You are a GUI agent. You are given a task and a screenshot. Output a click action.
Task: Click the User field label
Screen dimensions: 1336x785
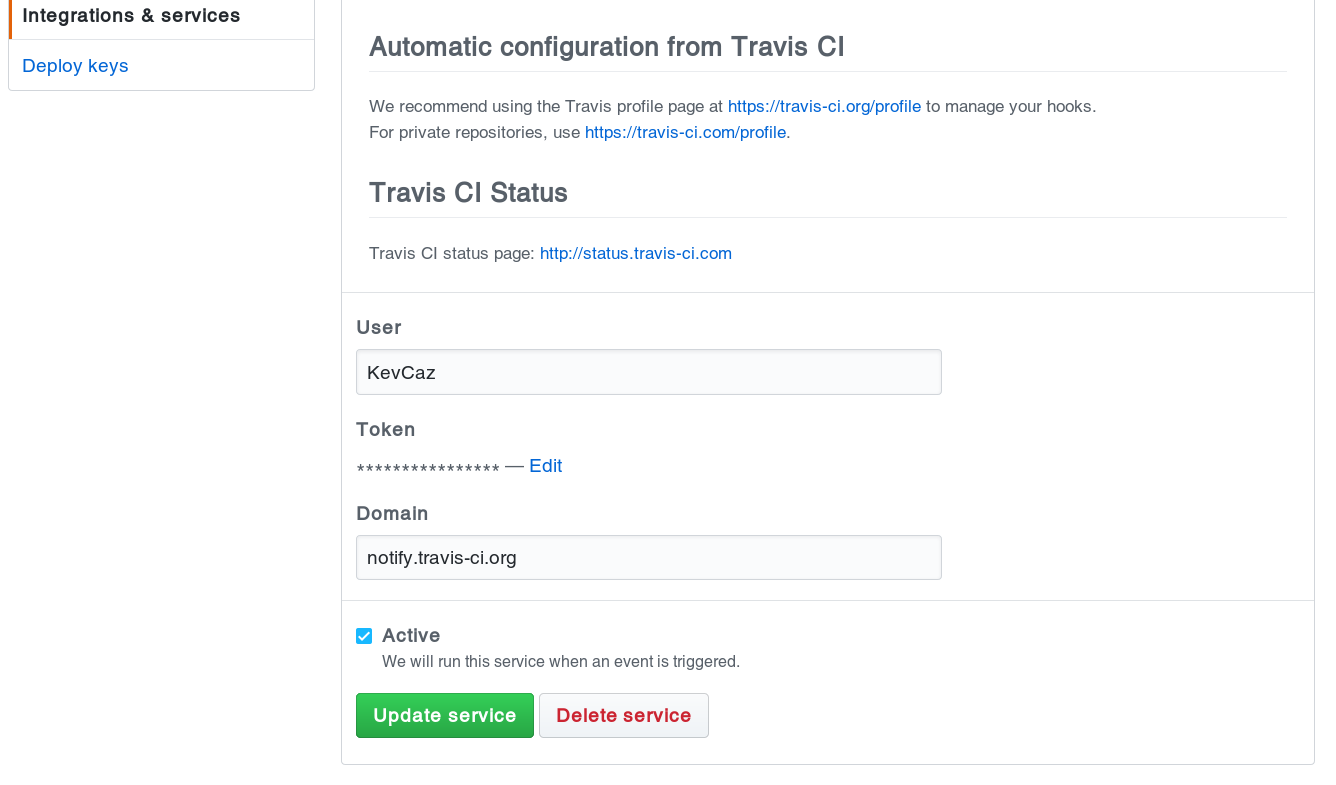click(x=379, y=328)
